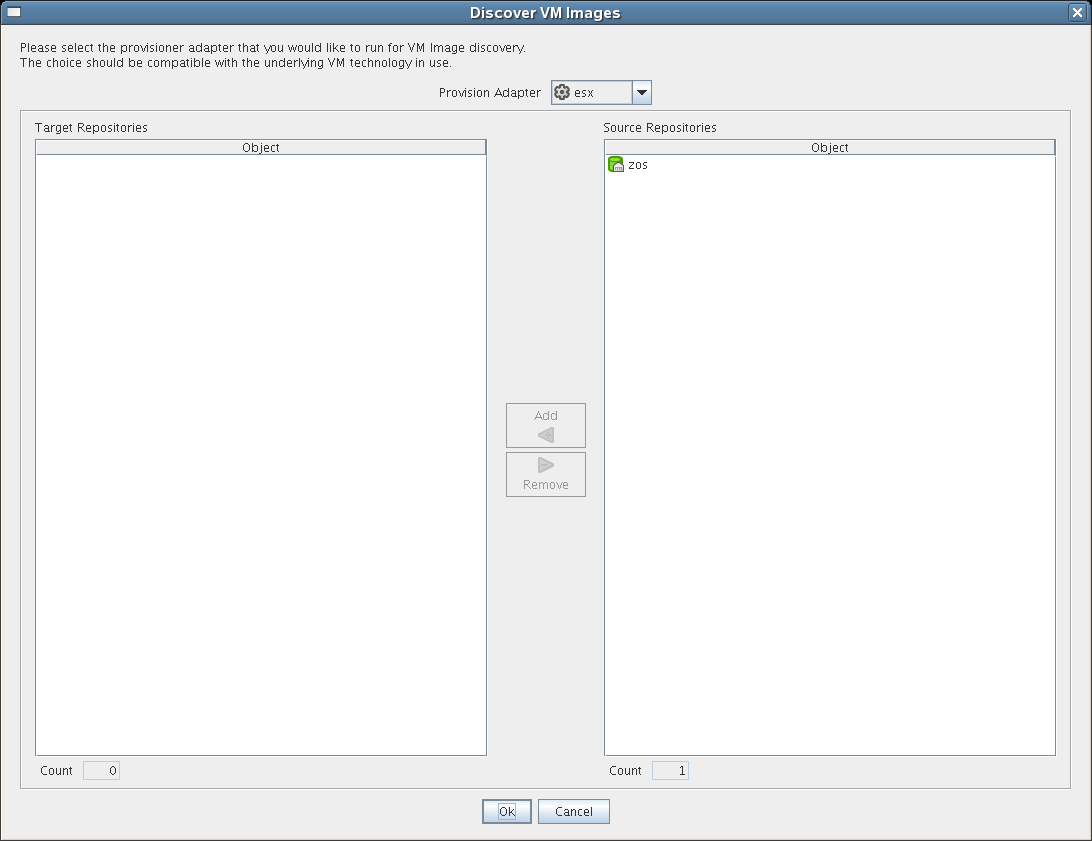Click the Source Repositories count field
1092x841 pixels.
pyautogui.click(x=670, y=771)
